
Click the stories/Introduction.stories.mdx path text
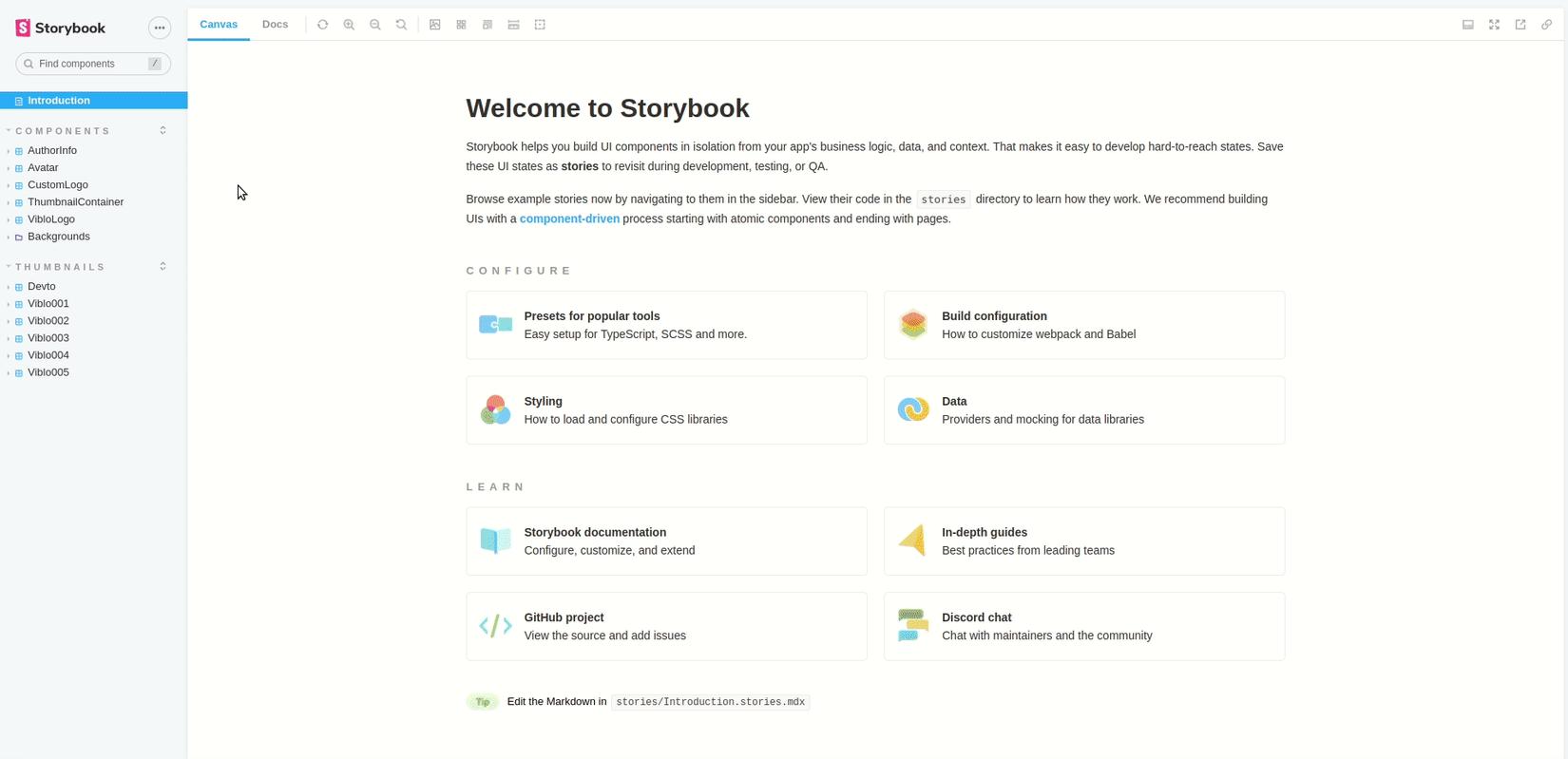(711, 702)
